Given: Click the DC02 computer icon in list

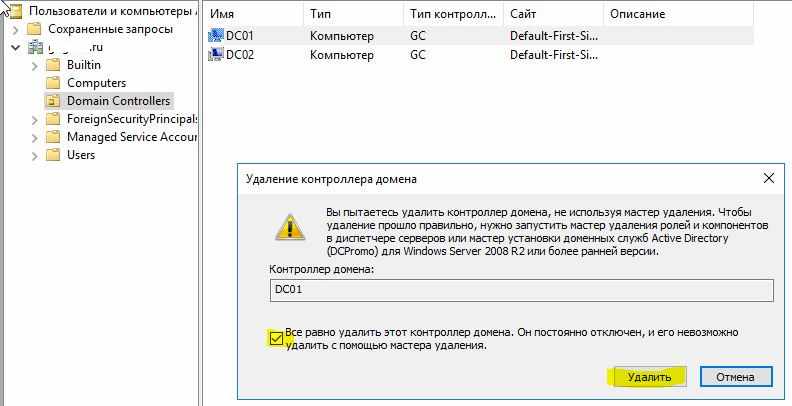Looking at the screenshot, I should click(x=216, y=55).
